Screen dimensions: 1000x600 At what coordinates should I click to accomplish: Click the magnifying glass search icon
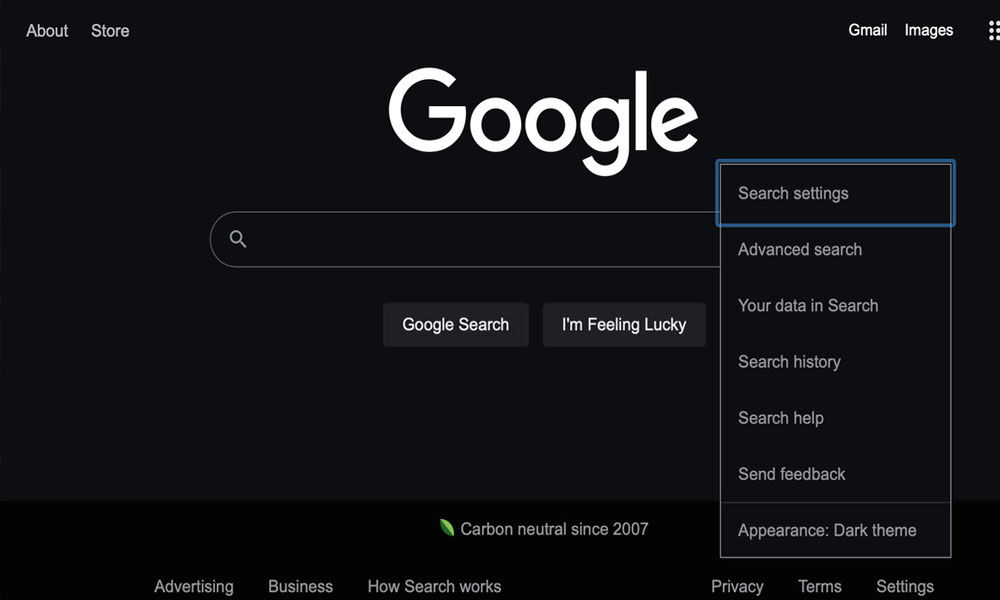[239, 239]
